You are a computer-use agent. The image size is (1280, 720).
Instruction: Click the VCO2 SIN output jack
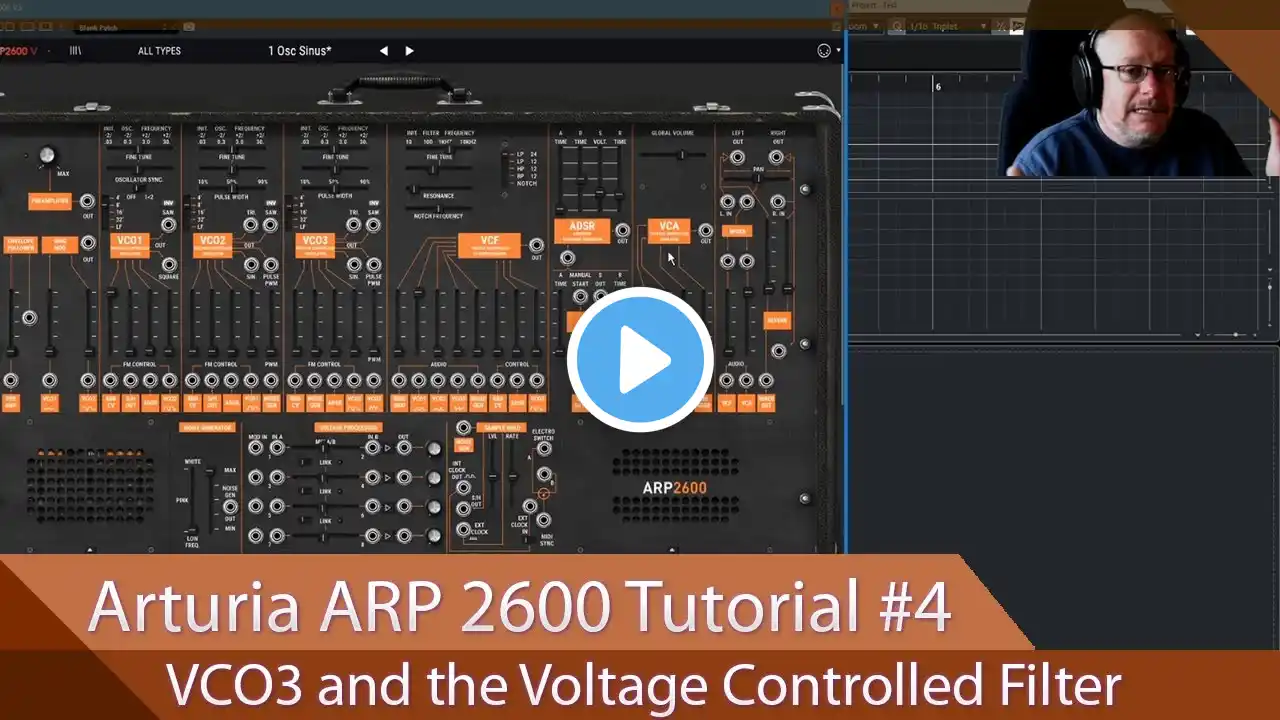click(x=251, y=264)
